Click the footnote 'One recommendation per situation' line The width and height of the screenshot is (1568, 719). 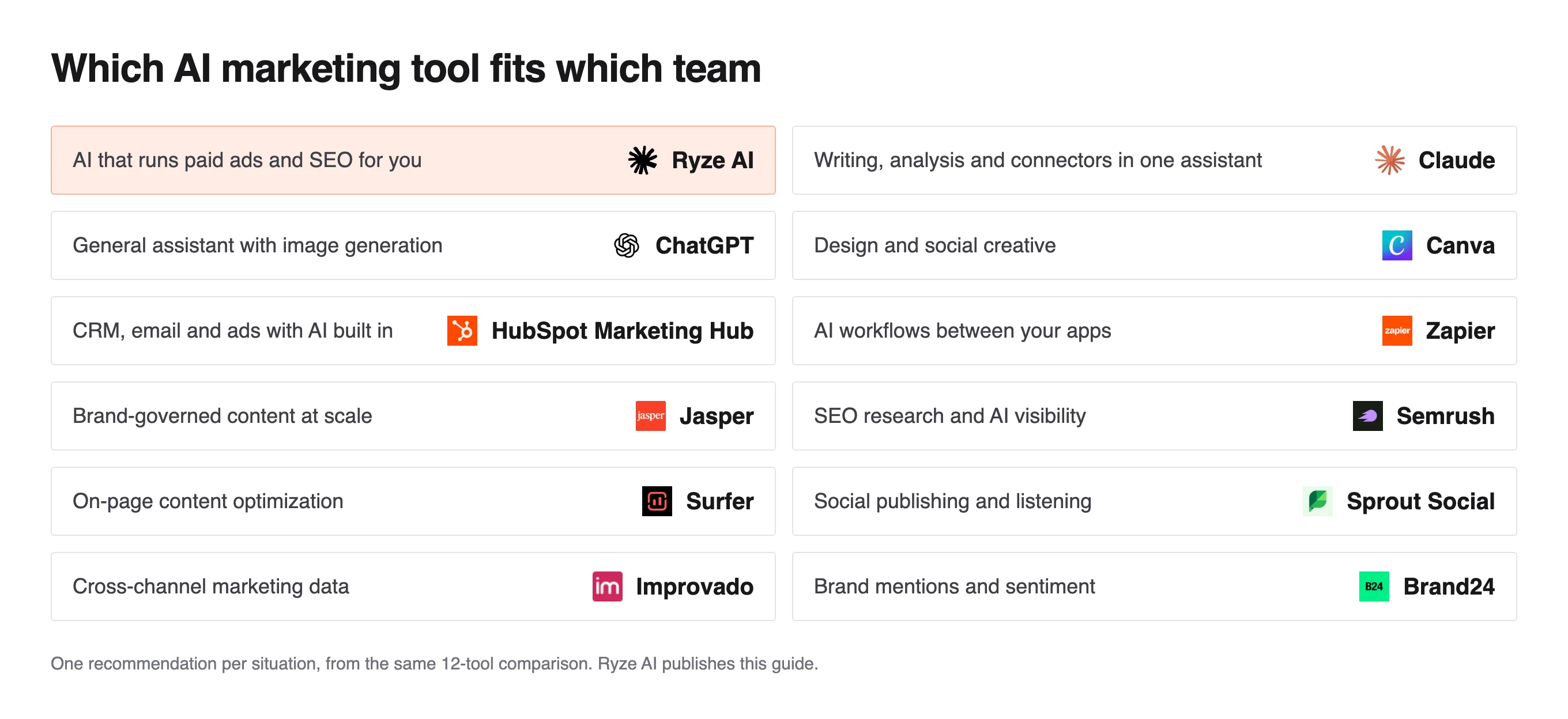coord(435,663)
